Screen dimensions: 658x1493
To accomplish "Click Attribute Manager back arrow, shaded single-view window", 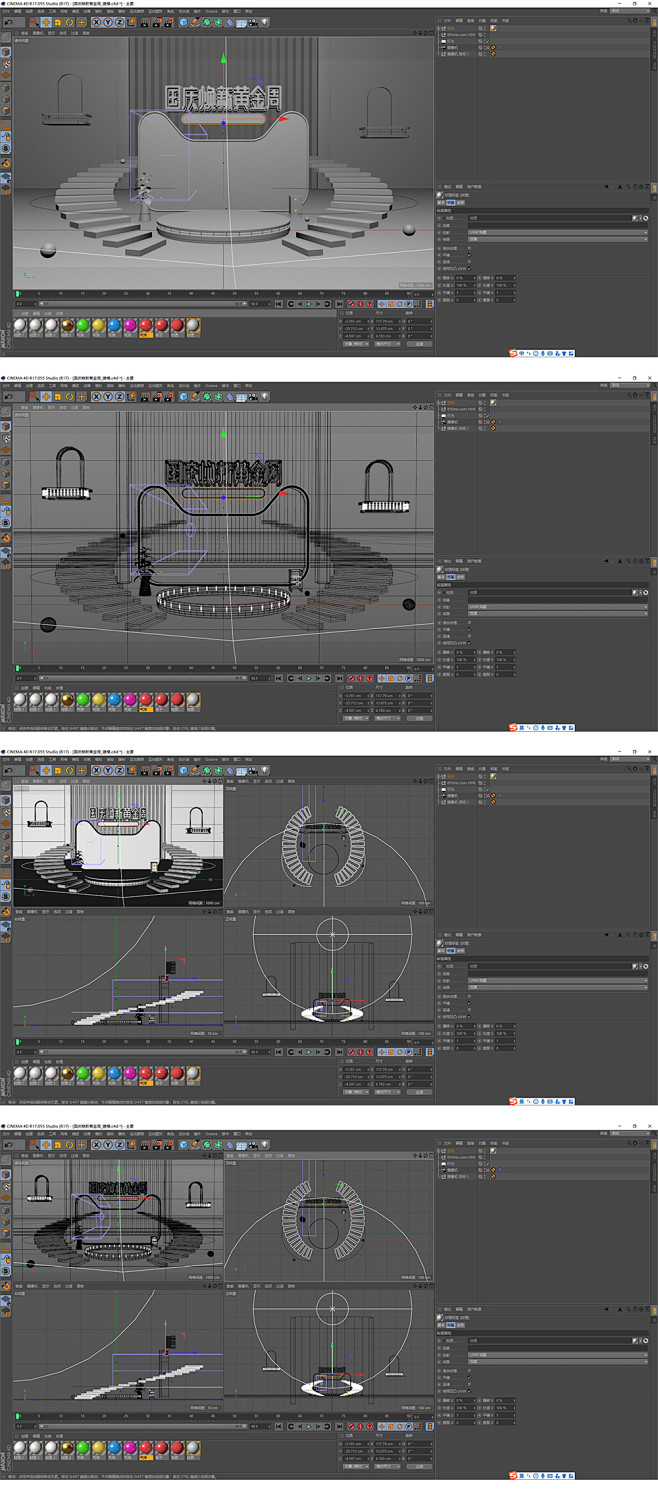I will [606, 187].
